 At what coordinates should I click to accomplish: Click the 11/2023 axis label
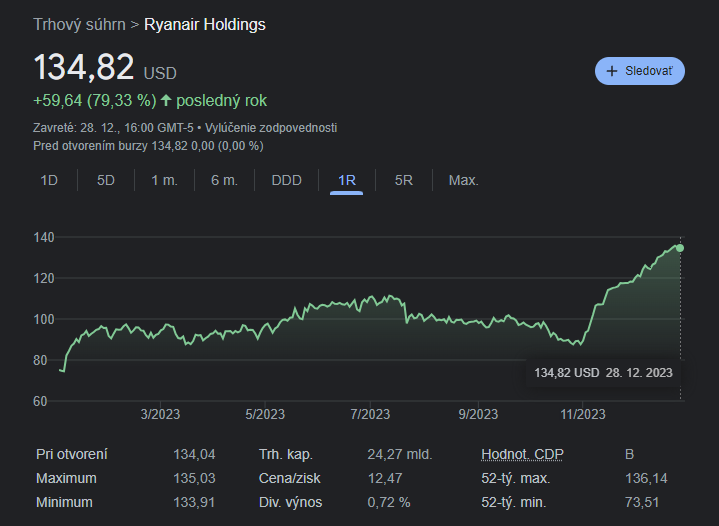pos(583,415)
